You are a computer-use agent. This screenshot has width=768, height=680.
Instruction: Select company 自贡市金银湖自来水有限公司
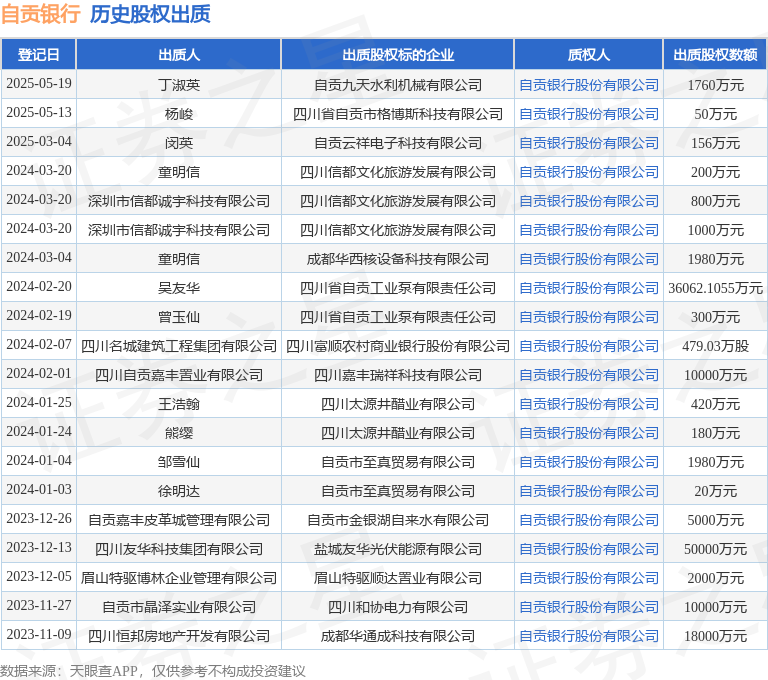pos(398,520)
